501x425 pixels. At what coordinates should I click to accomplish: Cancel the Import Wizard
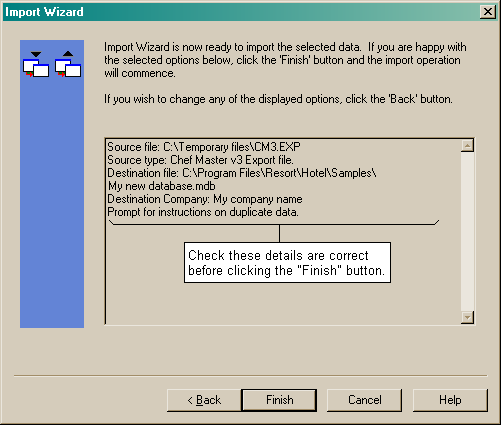click(364, 400)
